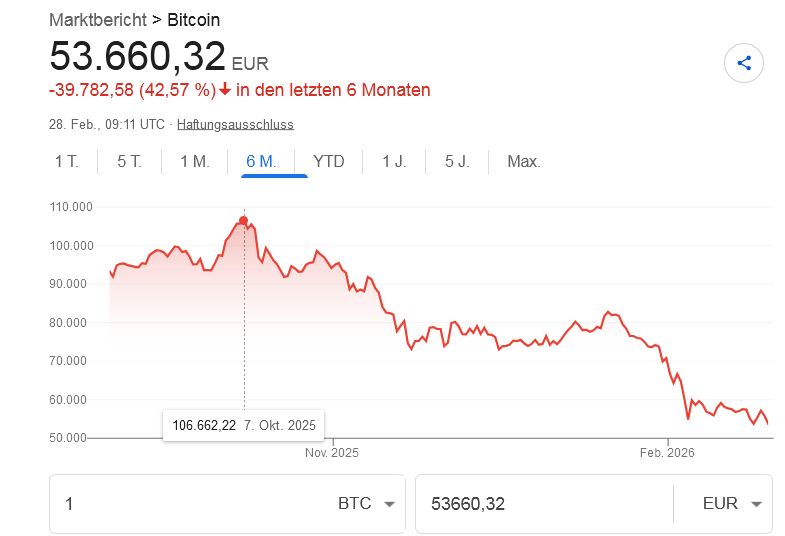Click the BTC amount input field

[190, 504]
